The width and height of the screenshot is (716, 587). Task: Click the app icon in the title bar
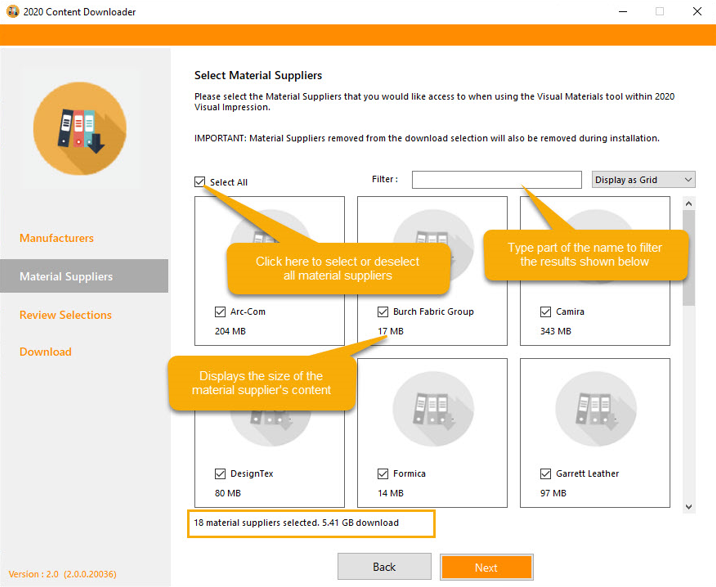point(13,11)
